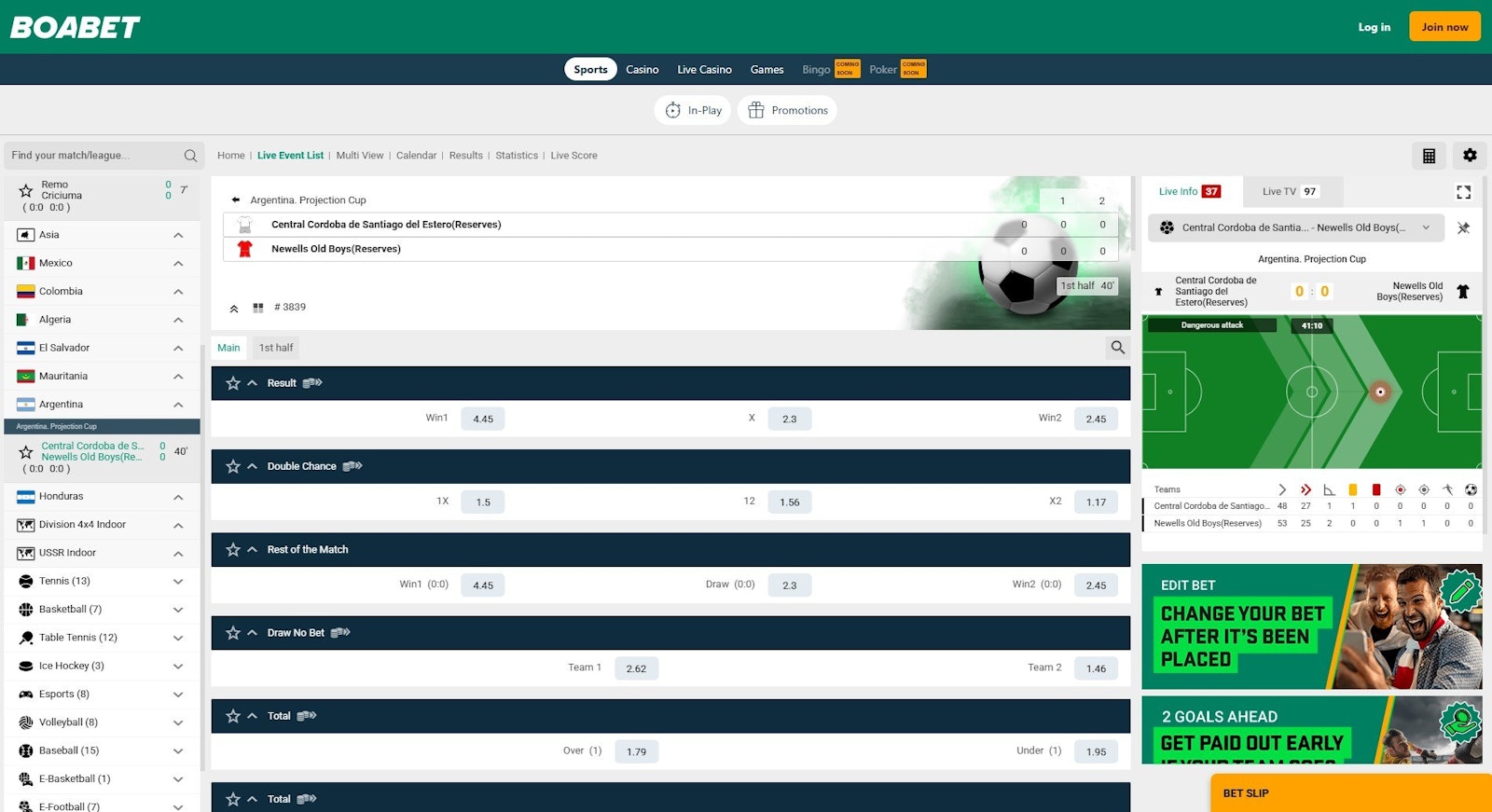
Task: Switch to the 1st half markets tab
Action: (x=276, y=348)
